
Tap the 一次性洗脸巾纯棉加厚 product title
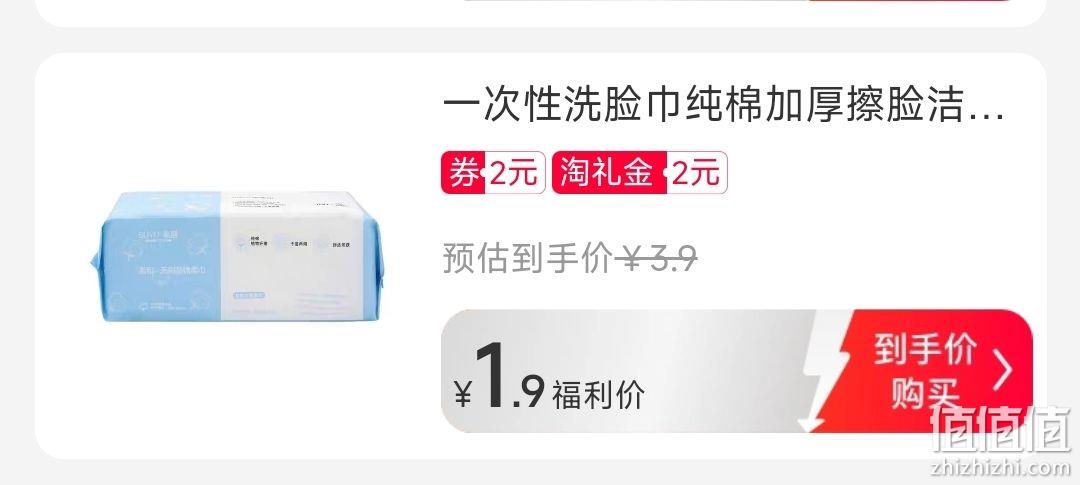723,107
